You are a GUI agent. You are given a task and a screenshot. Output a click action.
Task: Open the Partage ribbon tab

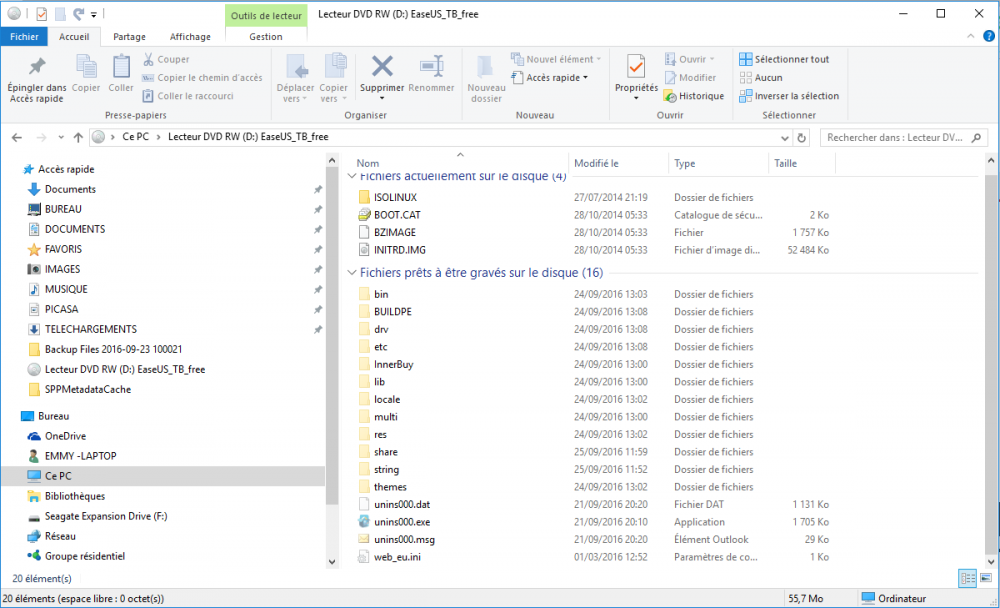pos(129,37)
